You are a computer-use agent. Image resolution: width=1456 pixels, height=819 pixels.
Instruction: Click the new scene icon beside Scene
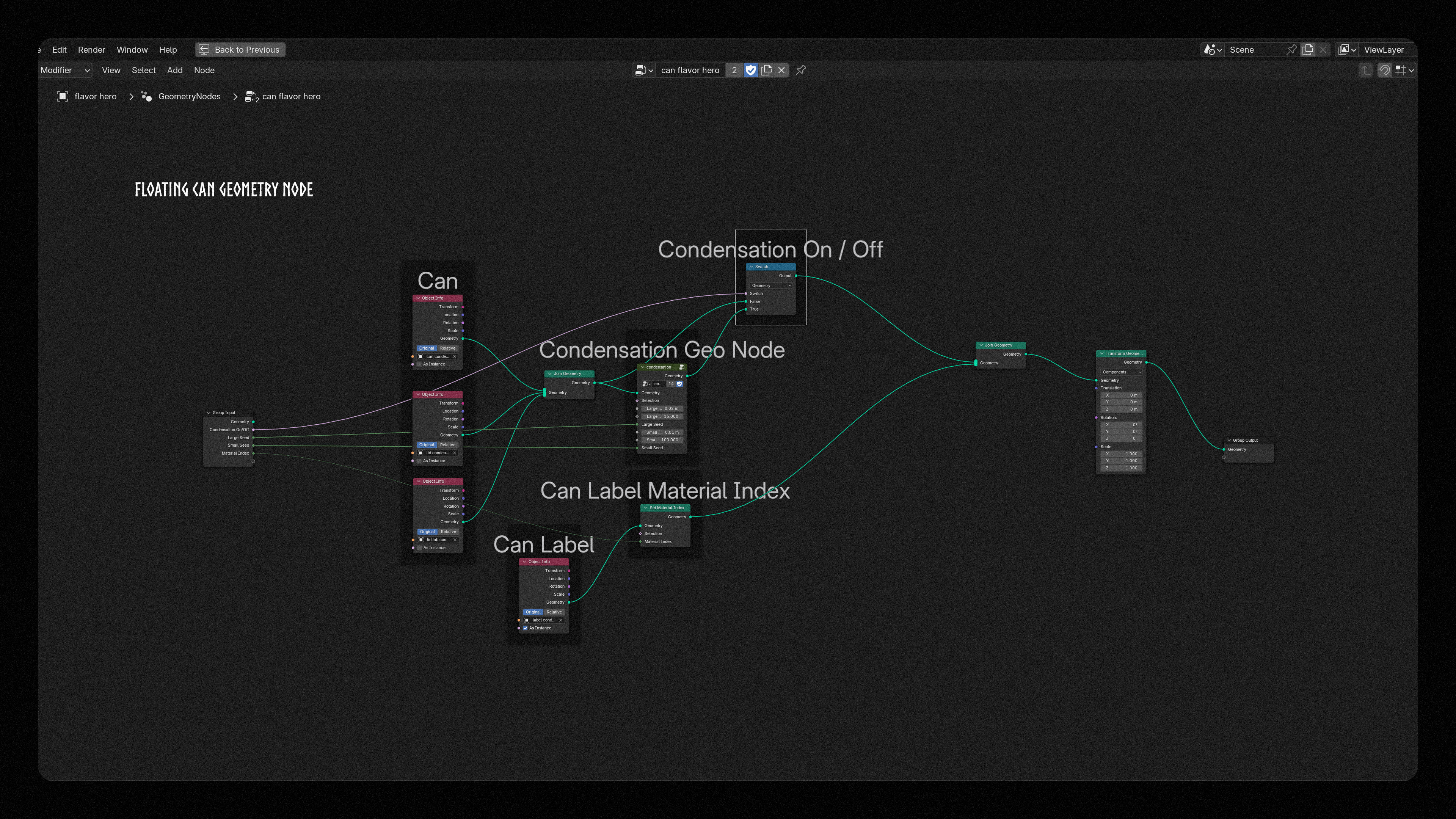click(x=1308, y=50)
